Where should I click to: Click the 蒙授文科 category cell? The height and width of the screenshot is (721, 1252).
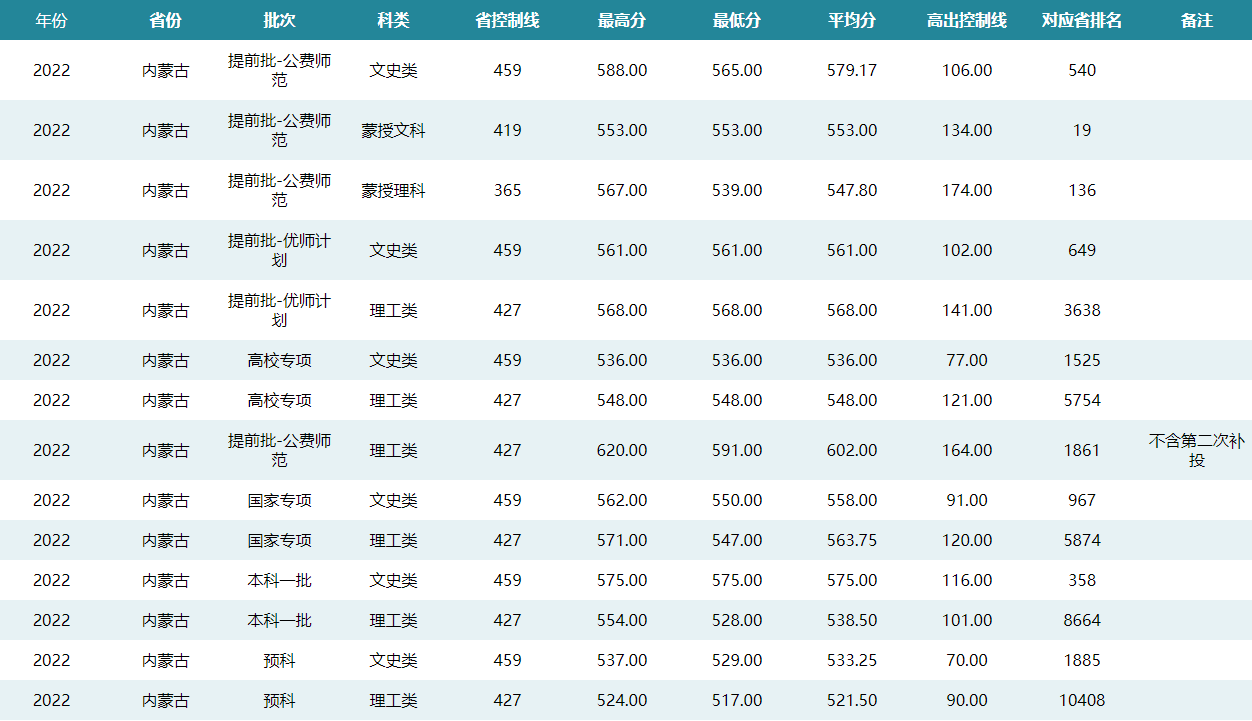pyautogui.click(x=393, y=130)
